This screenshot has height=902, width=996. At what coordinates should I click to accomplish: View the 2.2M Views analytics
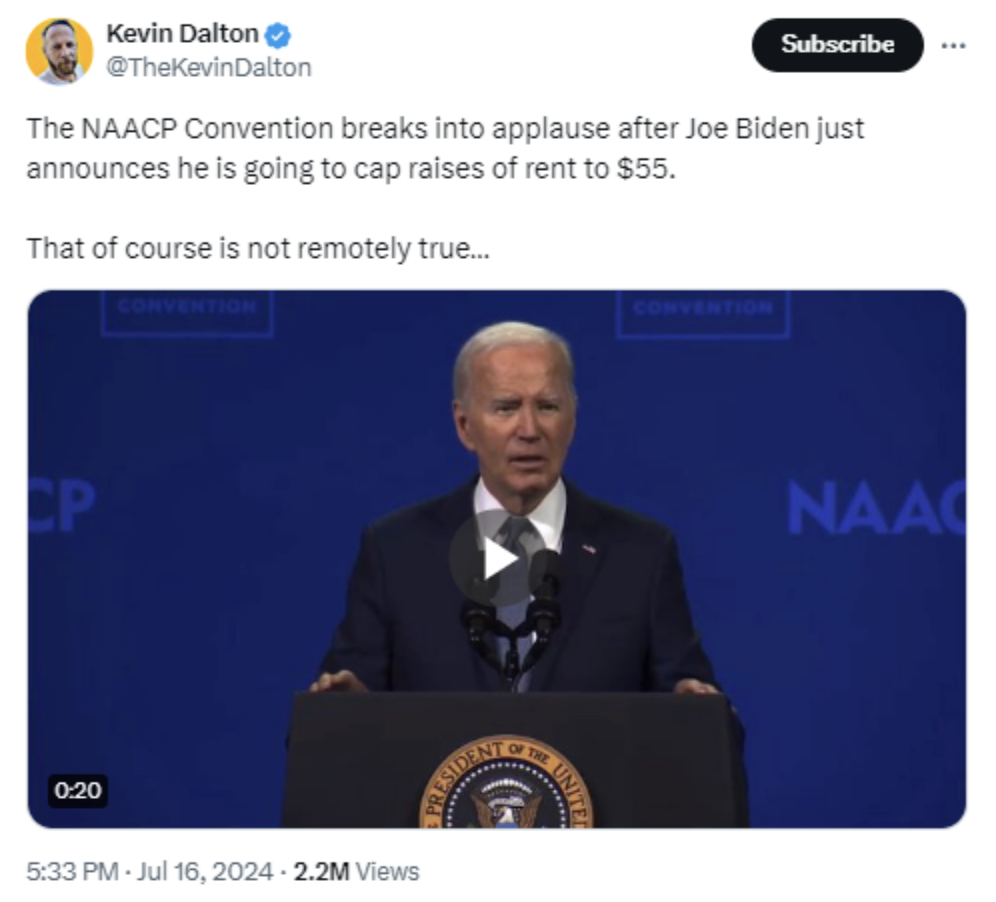(356, 872)
